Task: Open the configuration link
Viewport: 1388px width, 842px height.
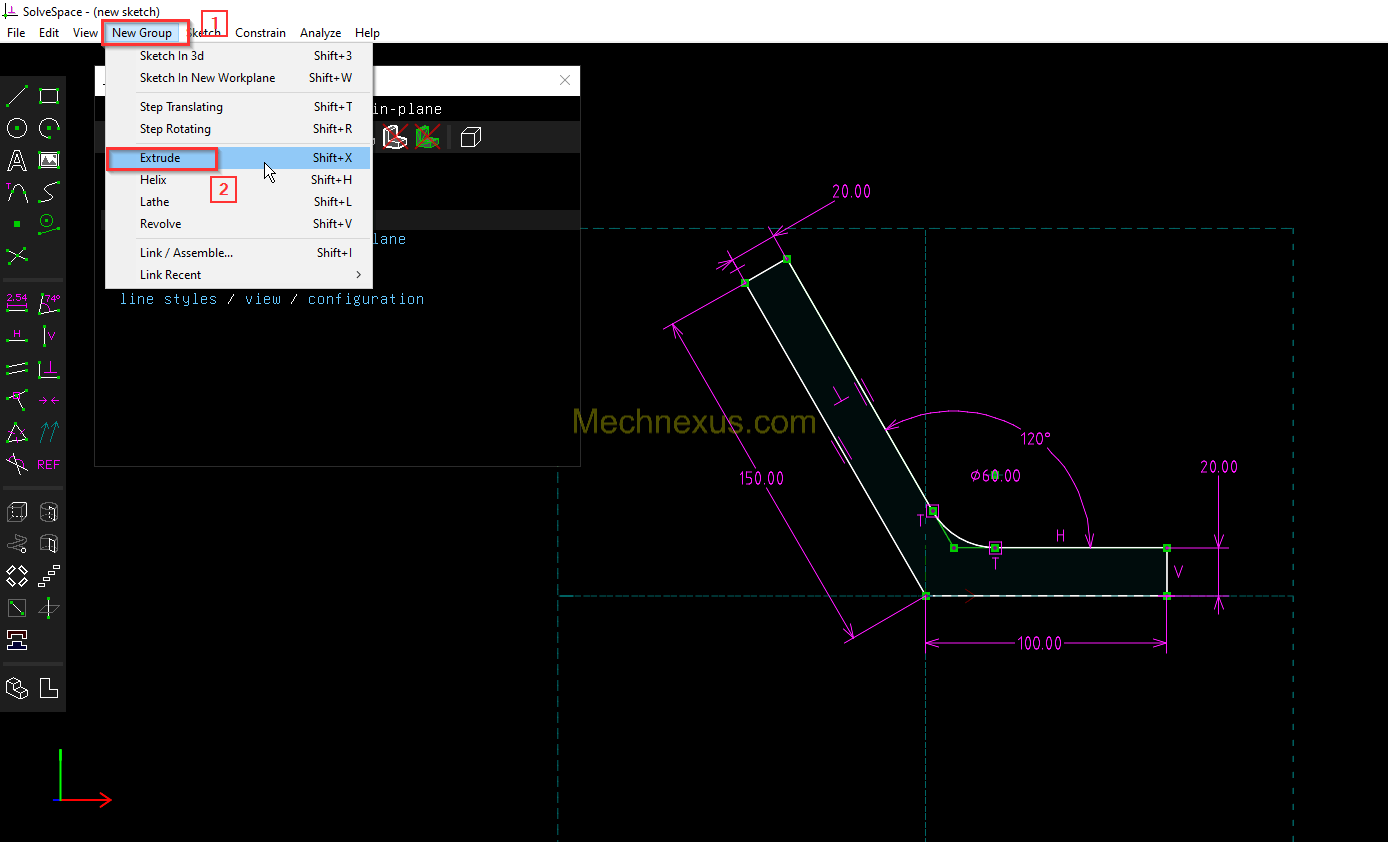Action: tap(365, 299)
